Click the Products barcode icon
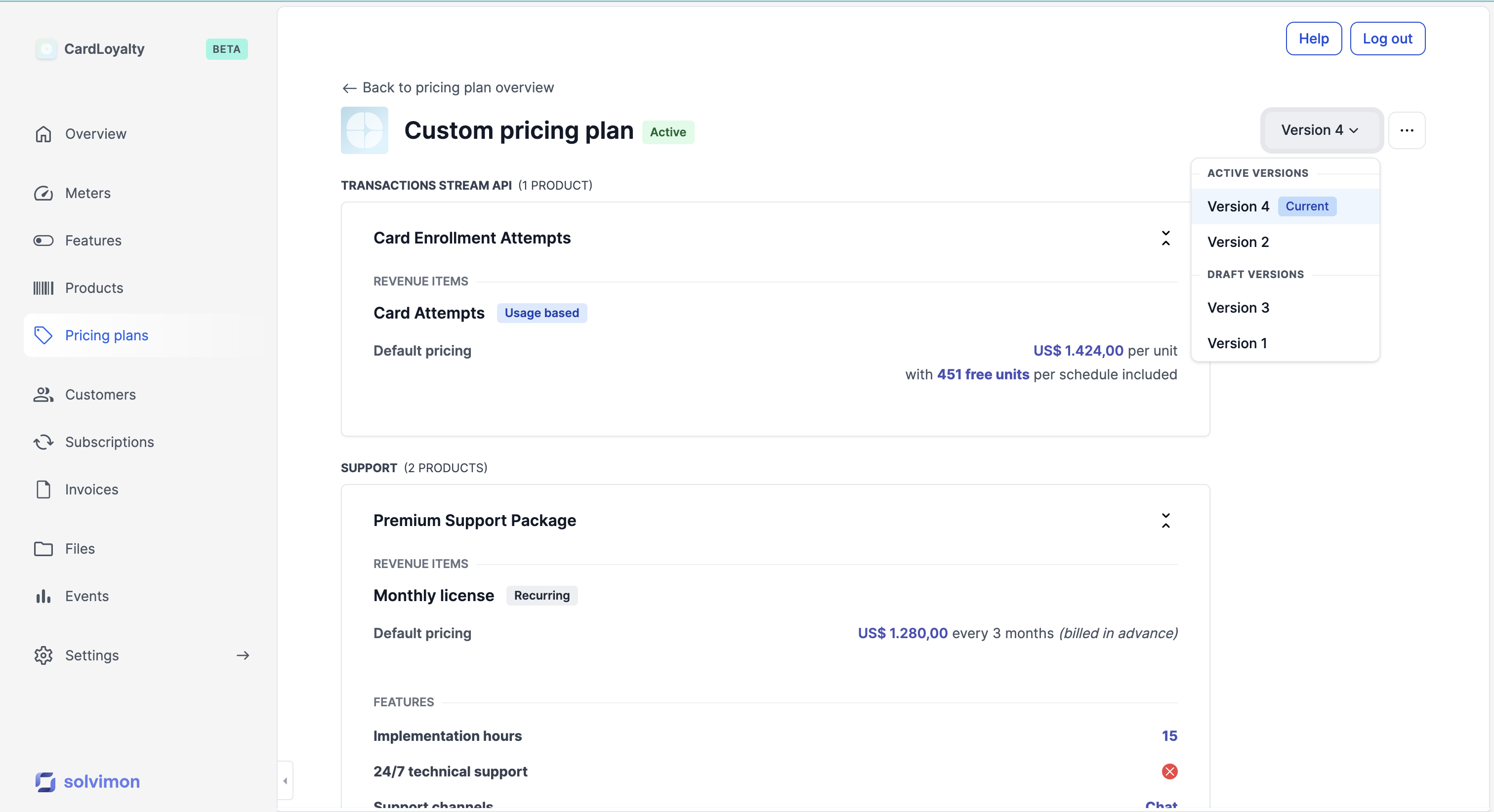The width and height of the screenshot is (1494, 812). point(43,288)
